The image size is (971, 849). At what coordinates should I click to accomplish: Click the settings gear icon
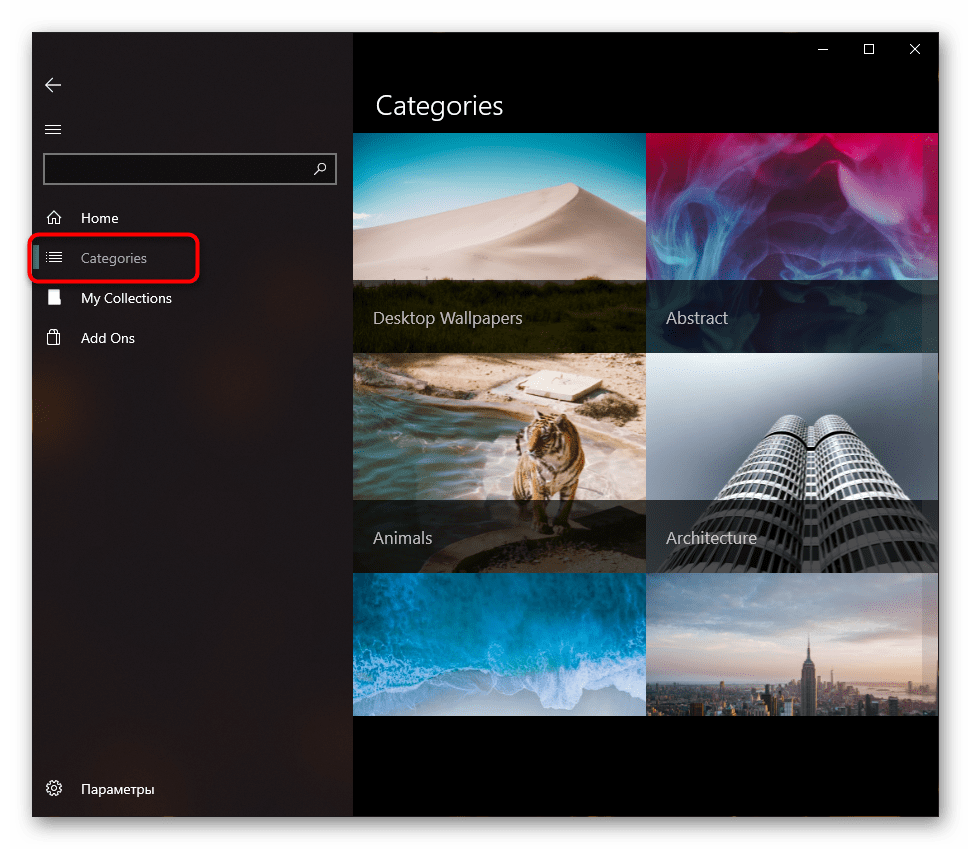54,789
